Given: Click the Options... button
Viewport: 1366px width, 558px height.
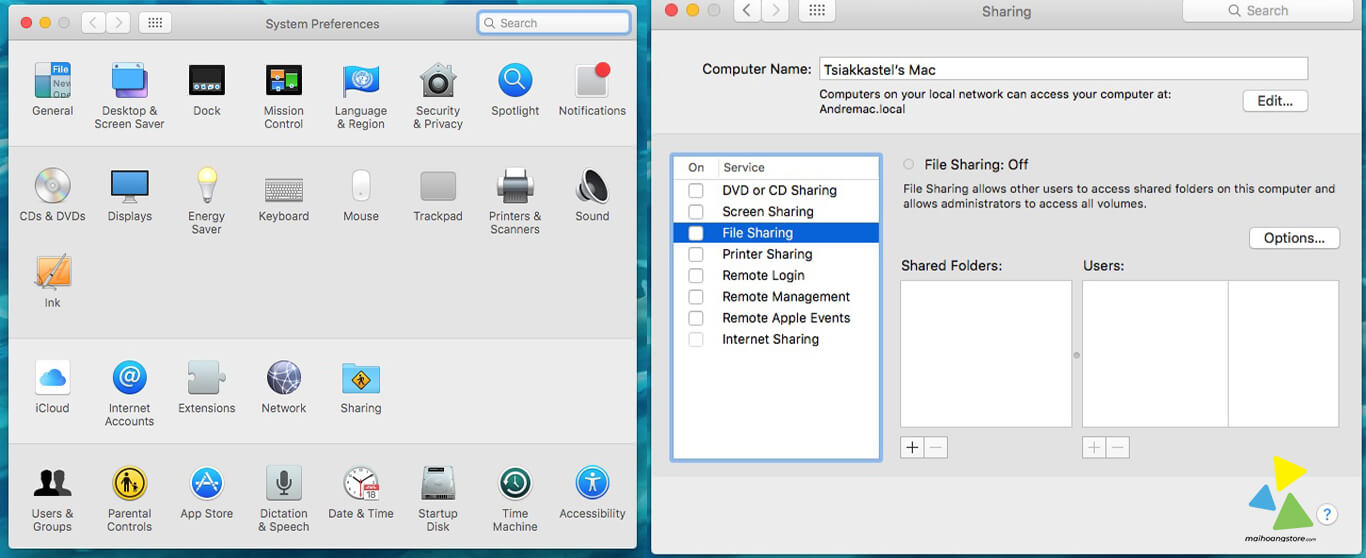Looking at the screenshot, I should (1294, 238).
